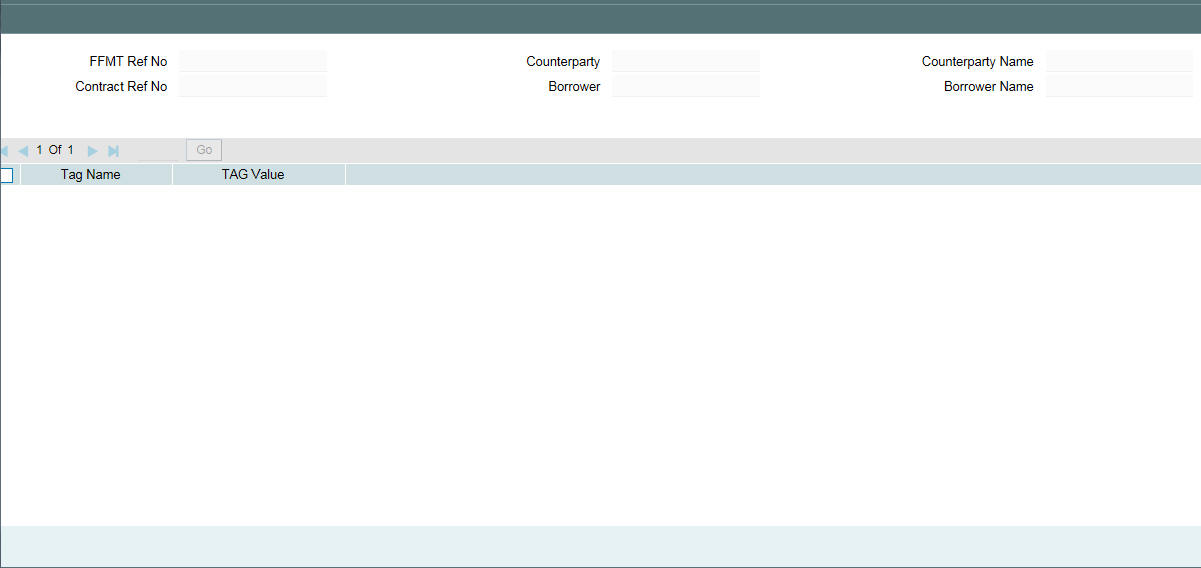The width and height of the screenshot is (1201, 568).
Task: Click the Counterparty field
Action: point(686,61)
